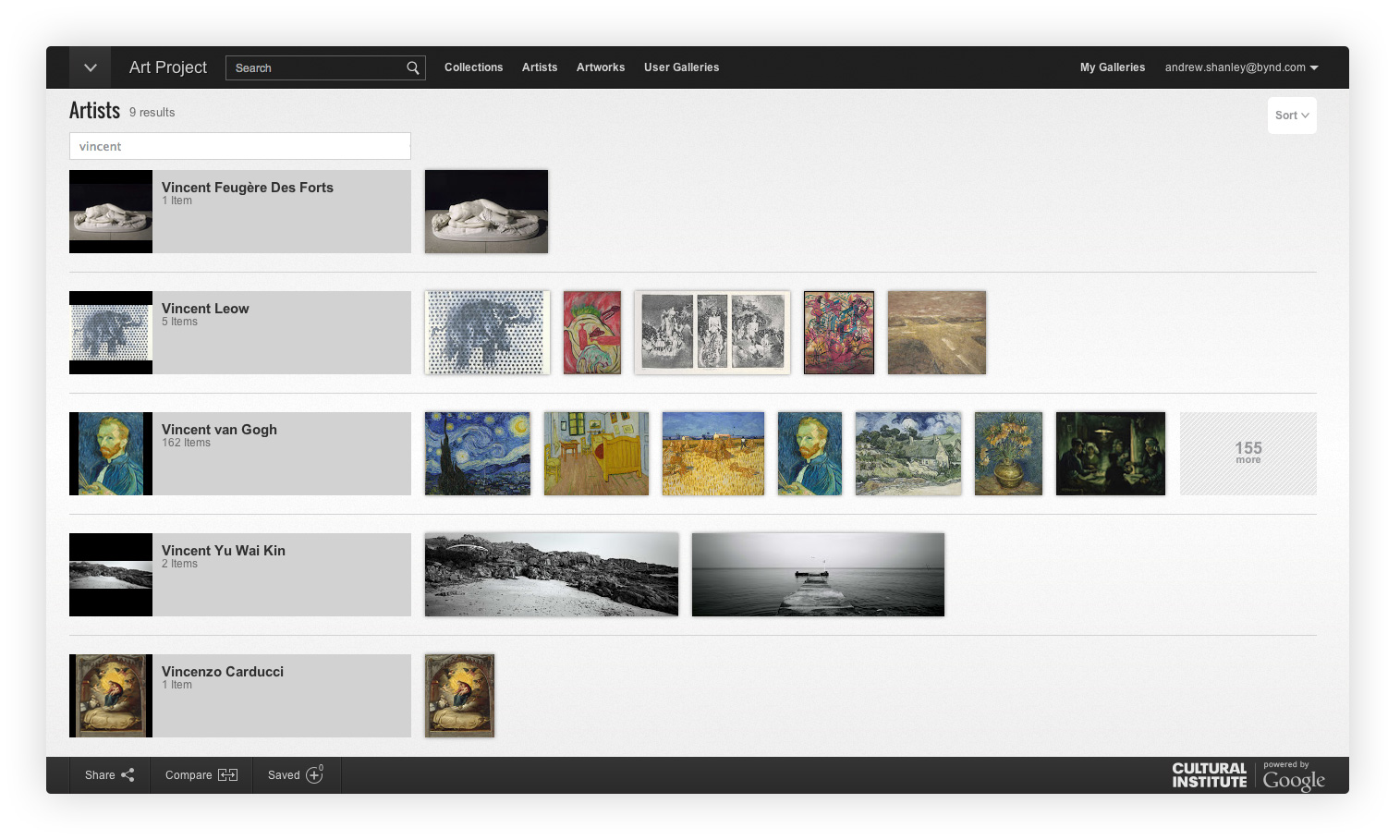Image resolution: width=1400 pixels, height=840 pixels.
Task: Open van Gogh's wheat field harvest painting
Action: [713, 454]
